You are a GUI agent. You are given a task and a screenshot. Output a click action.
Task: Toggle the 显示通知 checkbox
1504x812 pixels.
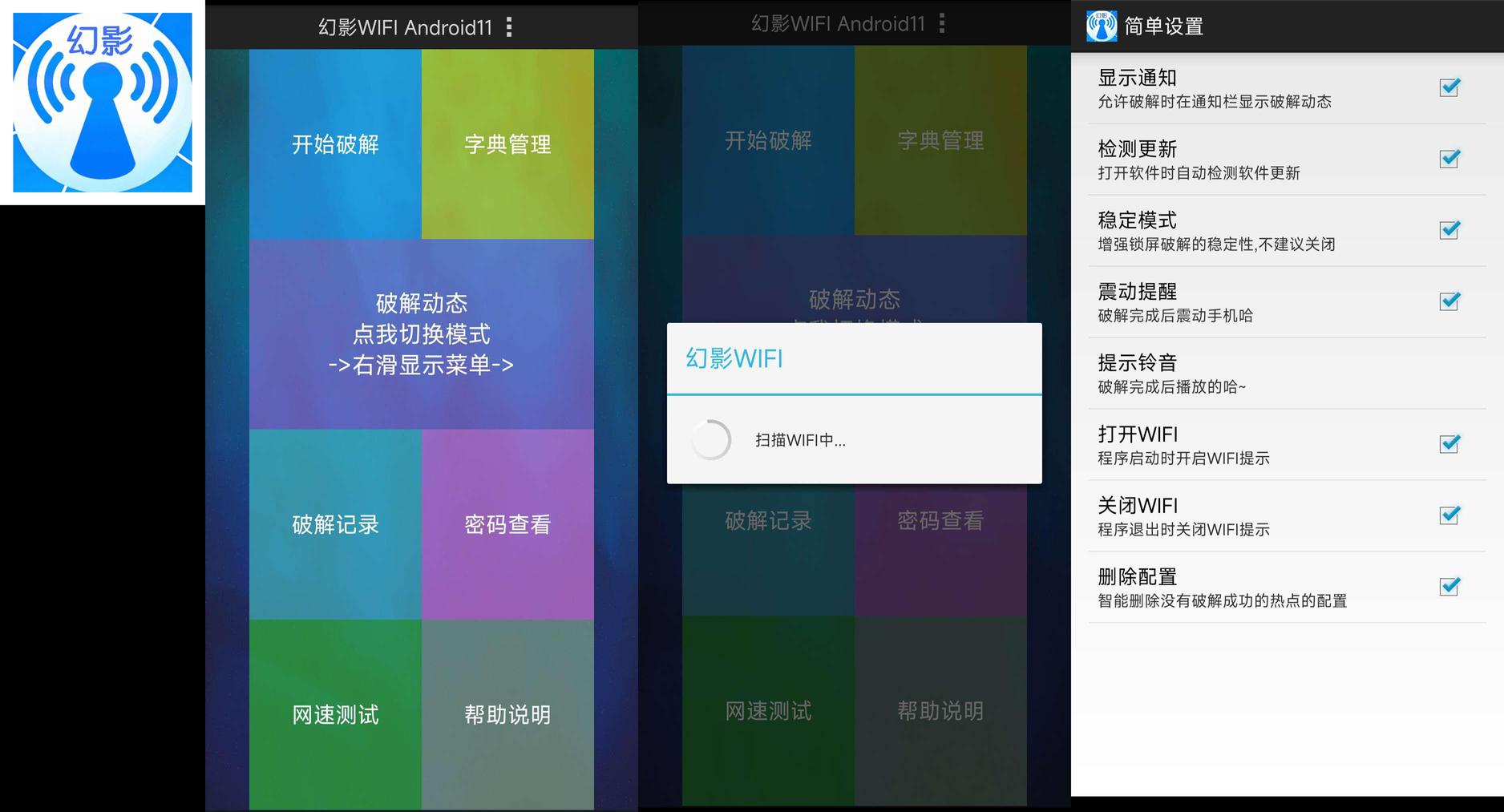coord(1449,87)
